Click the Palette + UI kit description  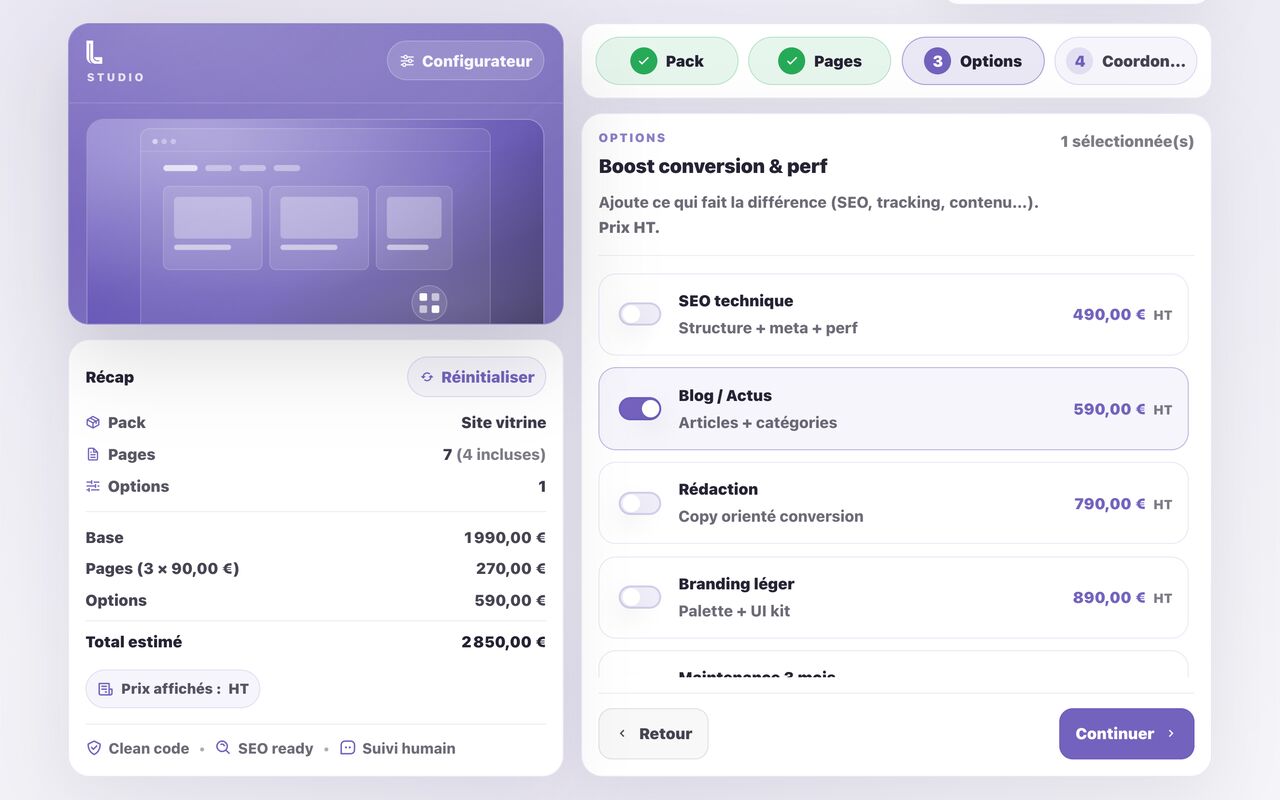(734, 611)
